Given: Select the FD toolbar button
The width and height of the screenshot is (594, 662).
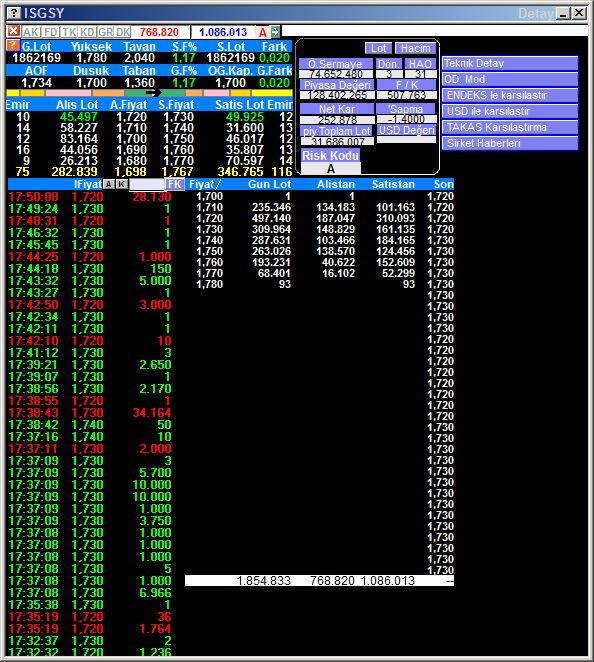Looking at the screenshot, I should tap(51, 32).
